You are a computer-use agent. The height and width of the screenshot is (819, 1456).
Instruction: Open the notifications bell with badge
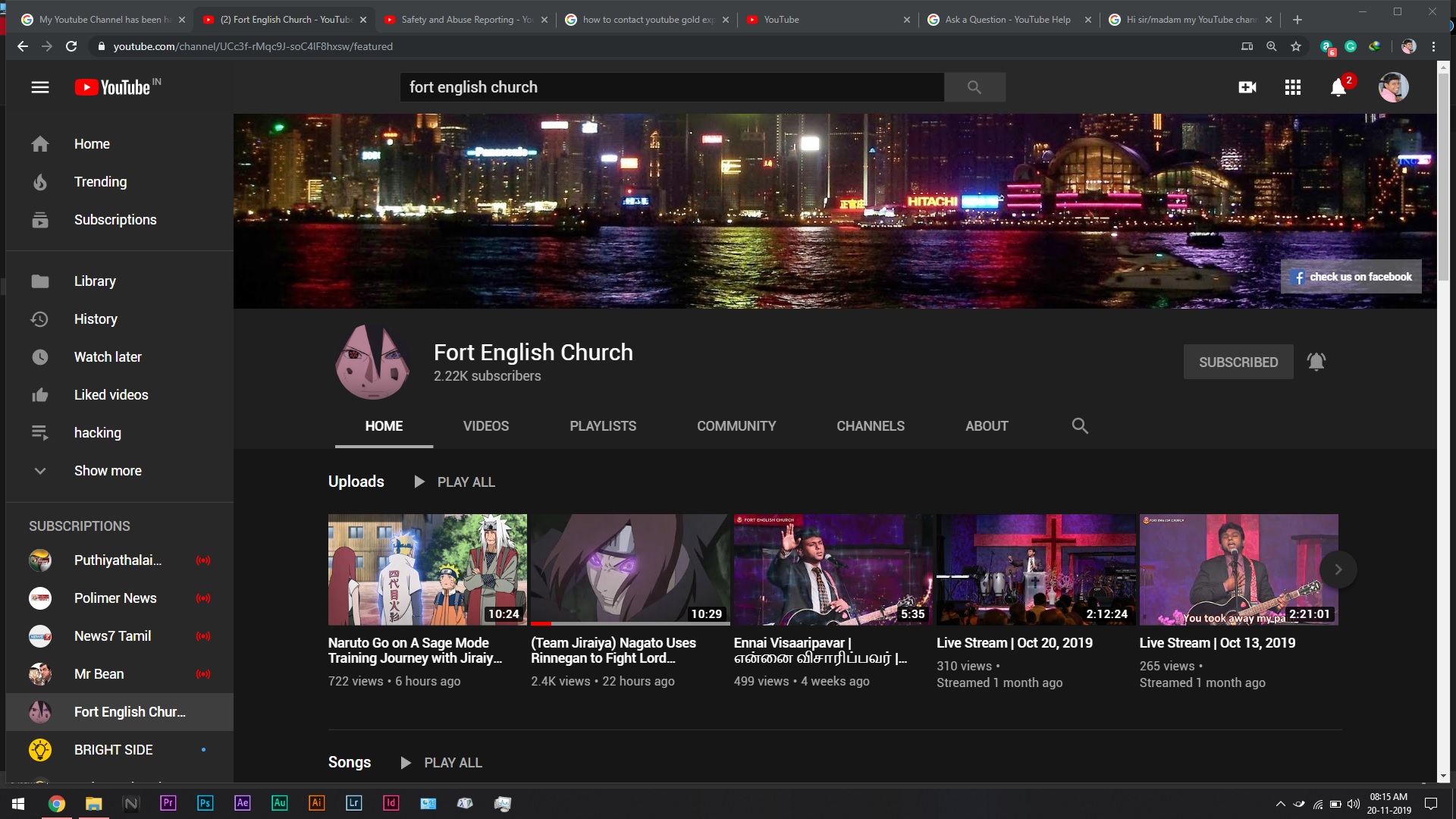coord(1338,87)
